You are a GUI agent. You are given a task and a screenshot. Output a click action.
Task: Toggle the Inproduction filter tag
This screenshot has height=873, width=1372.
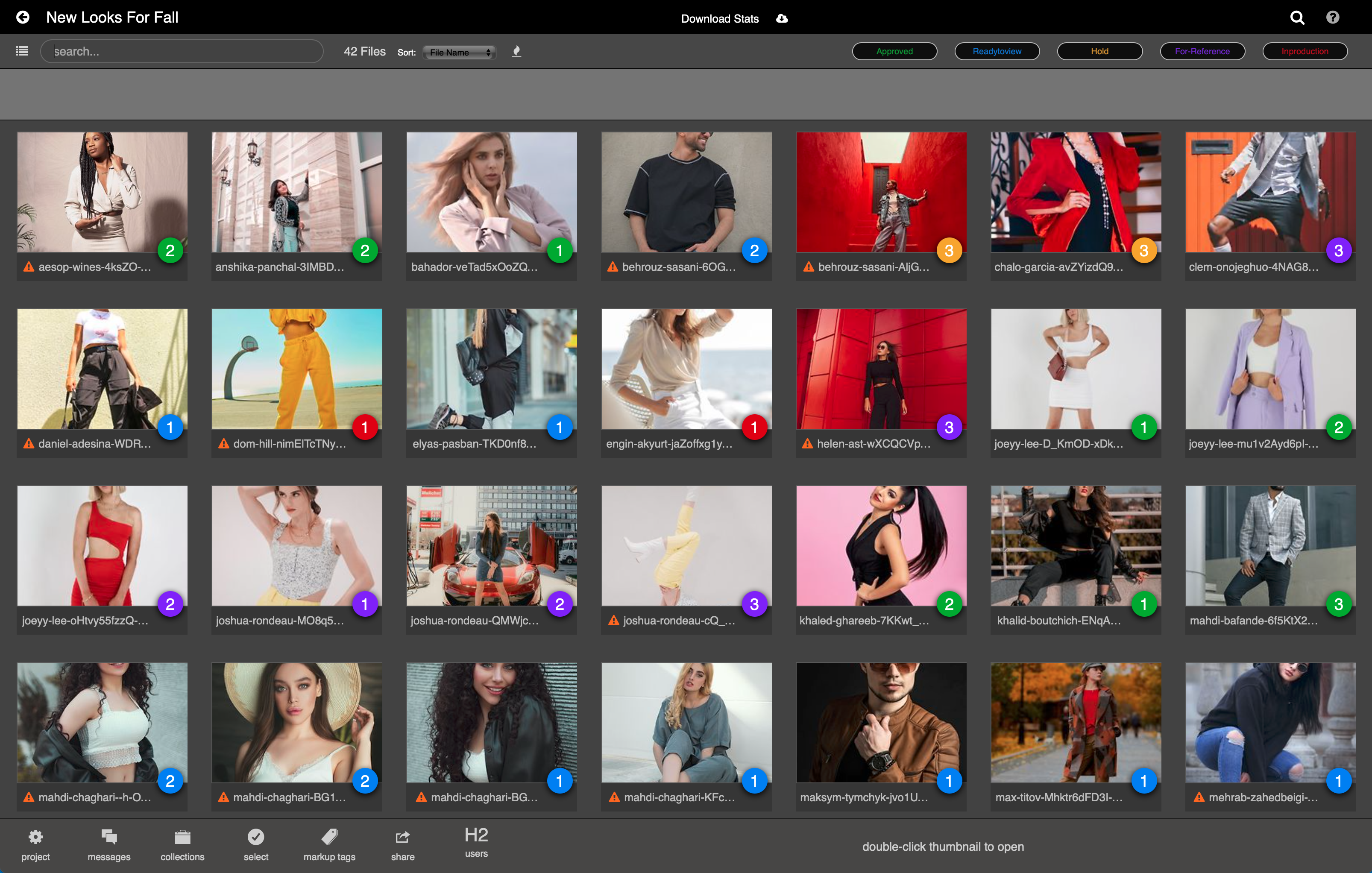tap(1305, 51)
